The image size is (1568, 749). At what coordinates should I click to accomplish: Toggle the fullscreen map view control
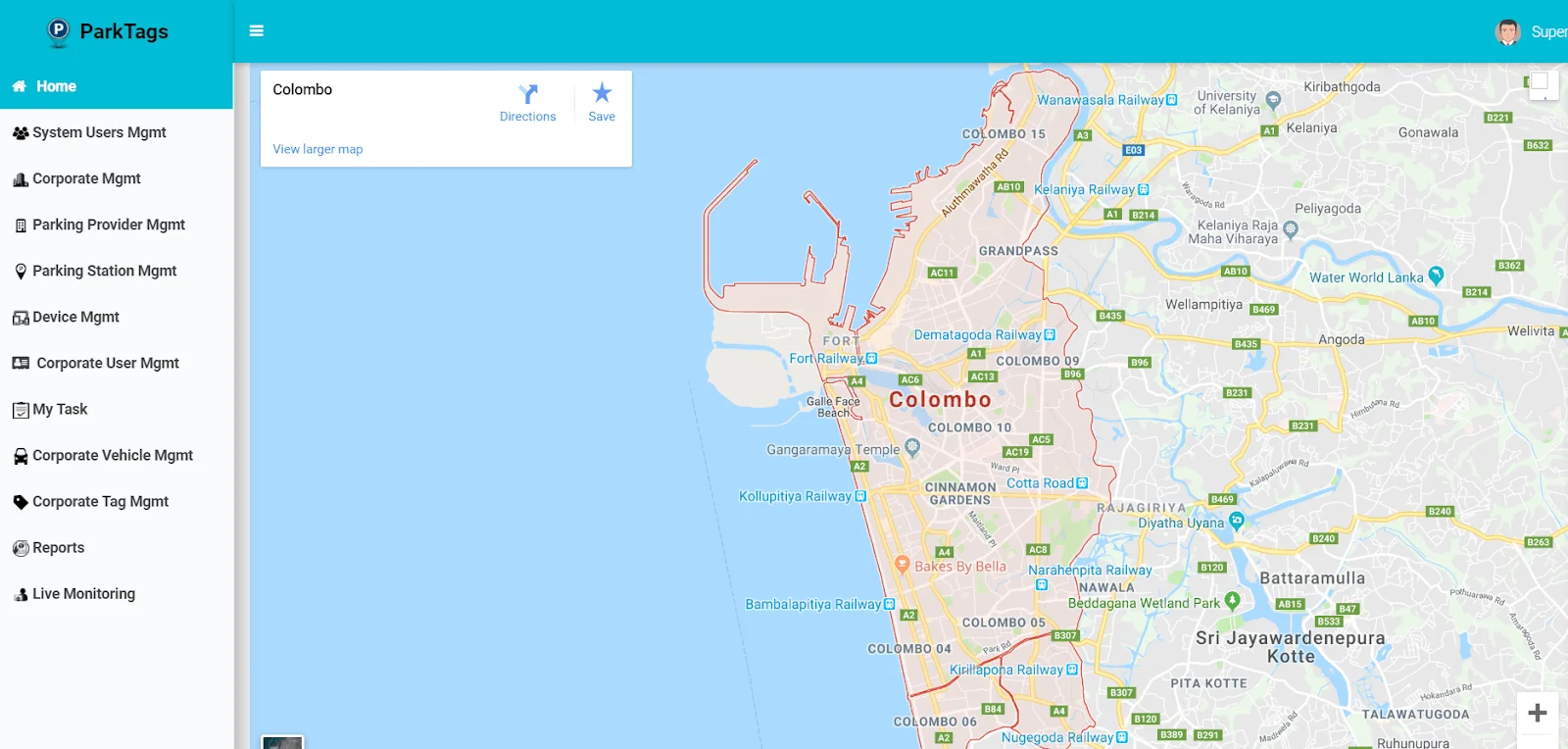pyautogui.click(x=1540, y=82)
